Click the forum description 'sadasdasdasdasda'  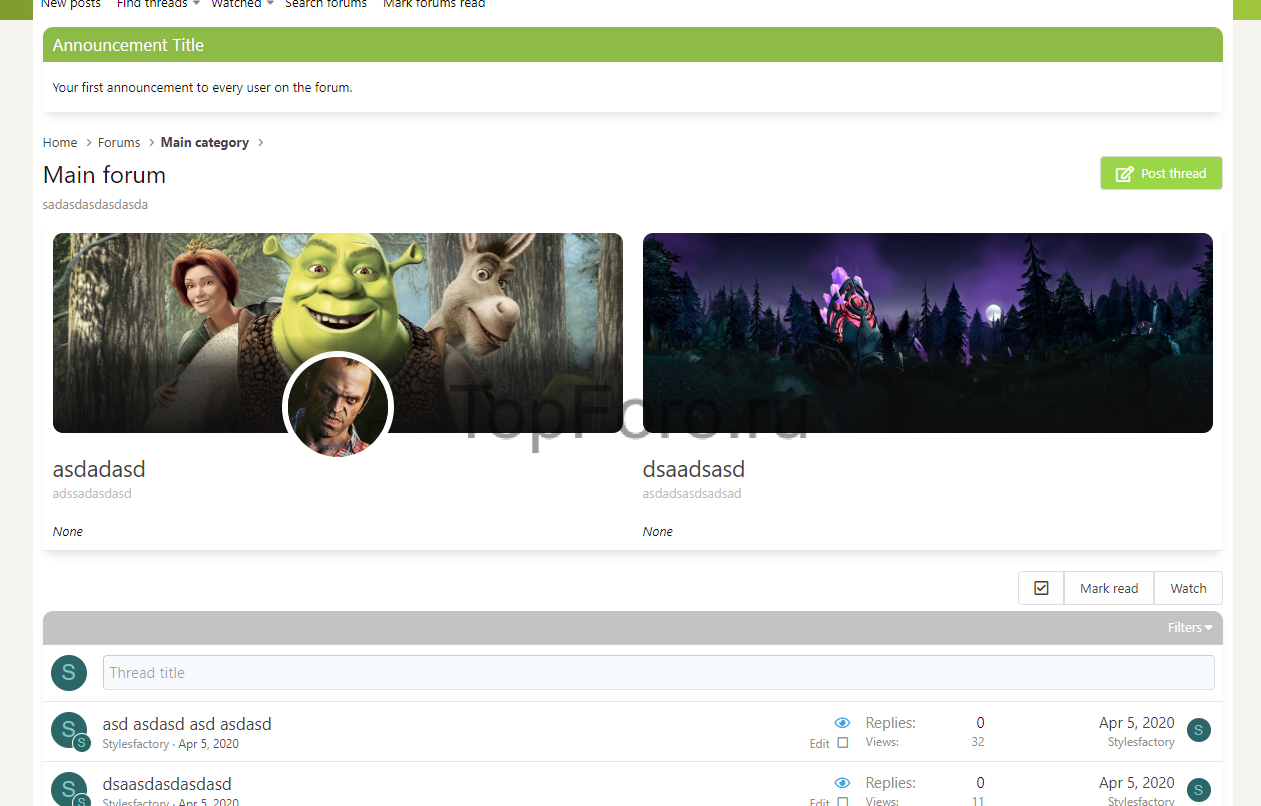(x=96, y=205)
